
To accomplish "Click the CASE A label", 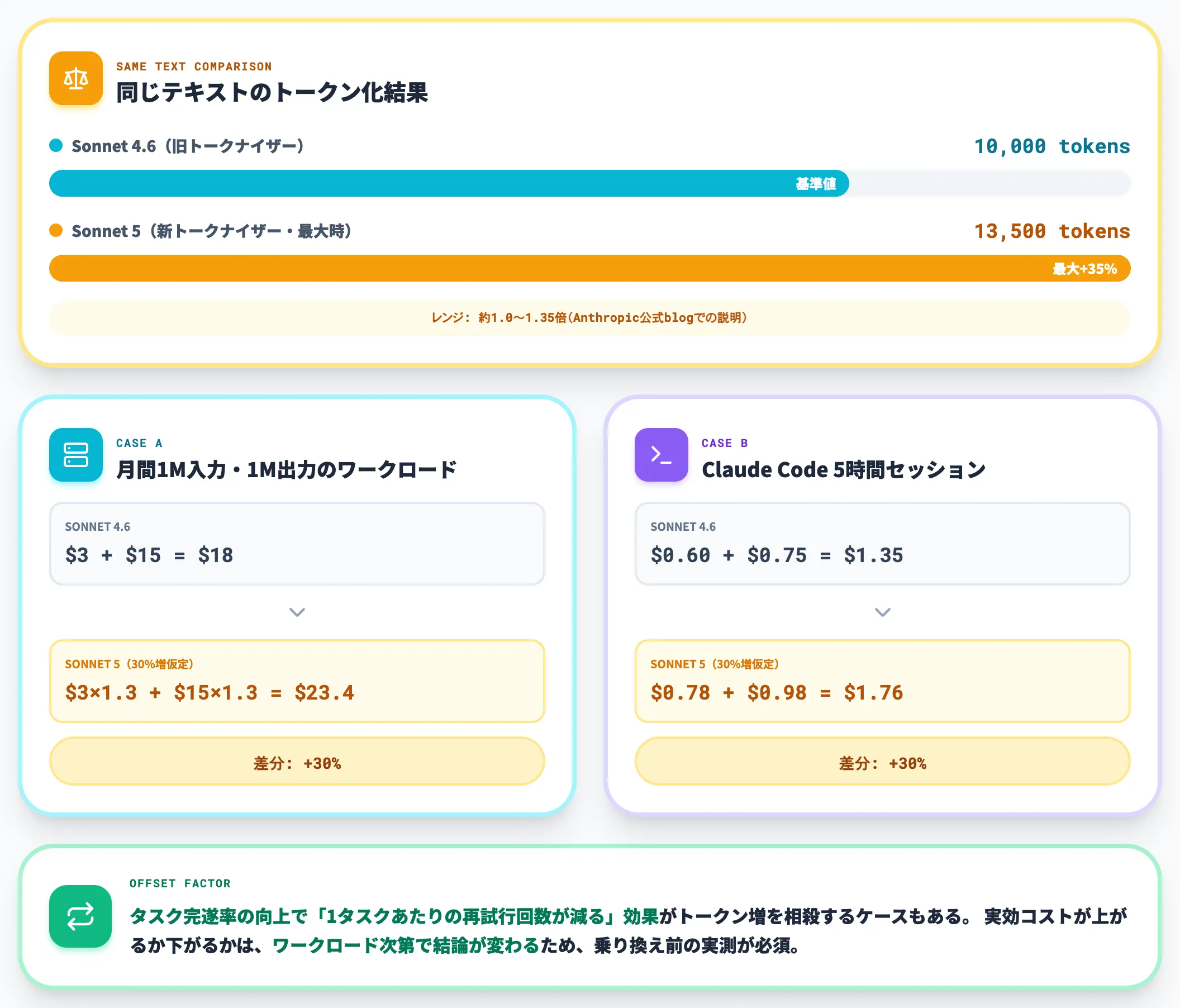I will tap(140, 443).
